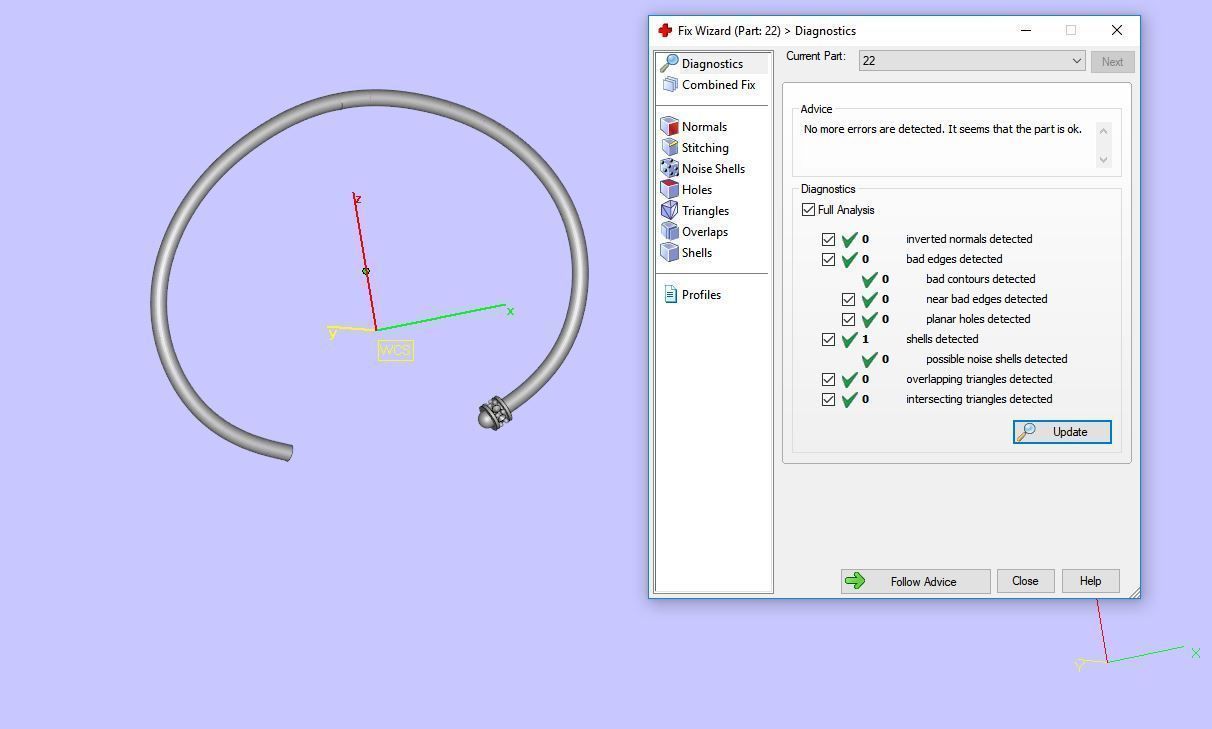Click green checkmark beside overlapping triangles
Viewport: 1212px width, 729px height.
pos(850,380)
